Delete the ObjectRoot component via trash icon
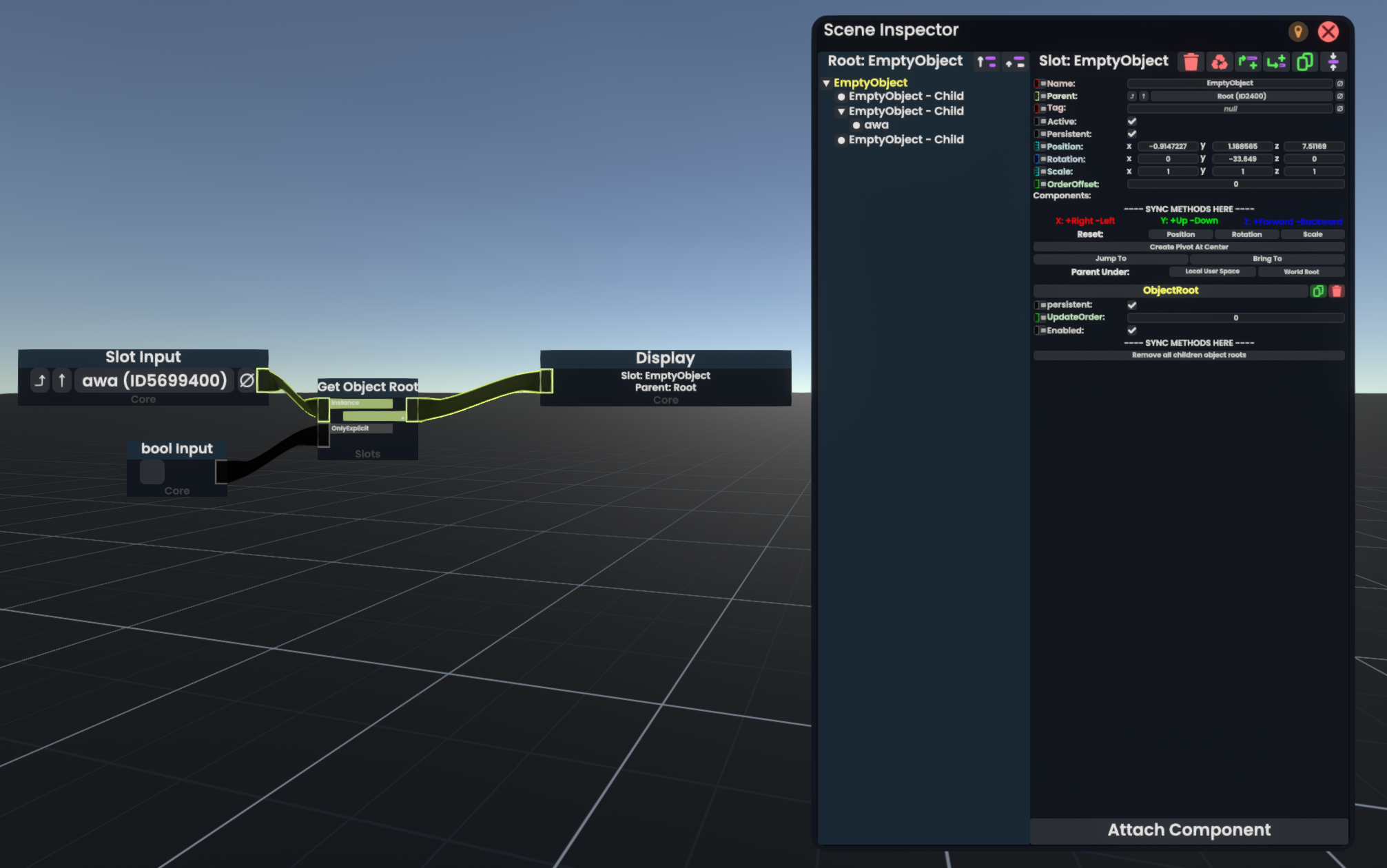The image size is (1387, 868). click(1337, 291)
